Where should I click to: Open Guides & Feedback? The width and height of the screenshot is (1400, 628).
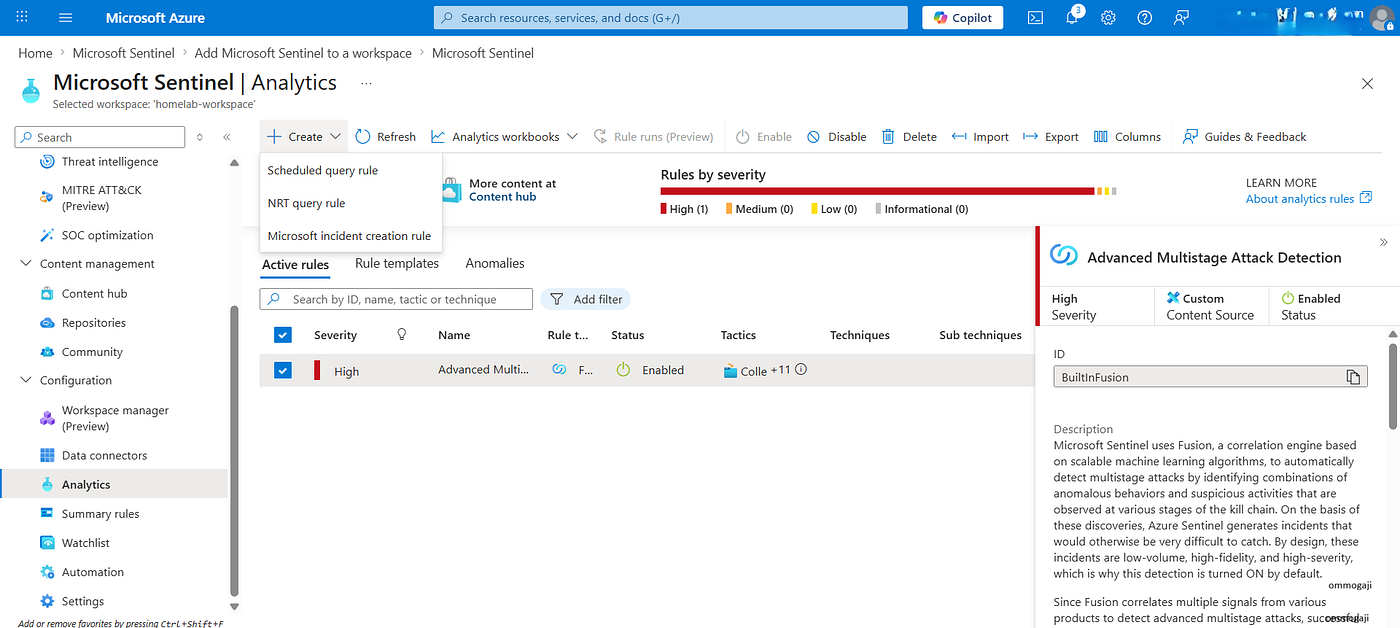pos(1244,137)
